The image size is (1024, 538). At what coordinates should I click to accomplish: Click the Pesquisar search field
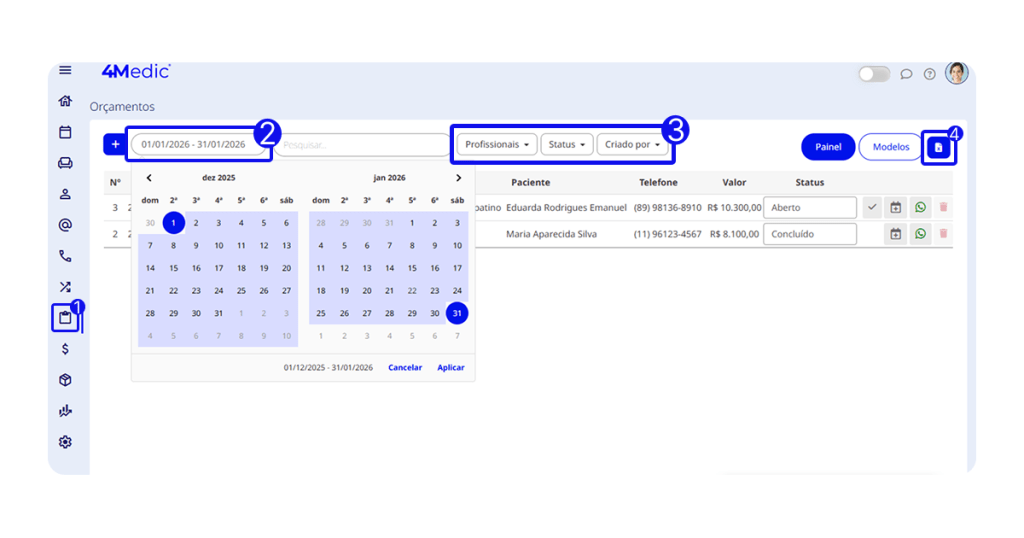tap(364, 145)
